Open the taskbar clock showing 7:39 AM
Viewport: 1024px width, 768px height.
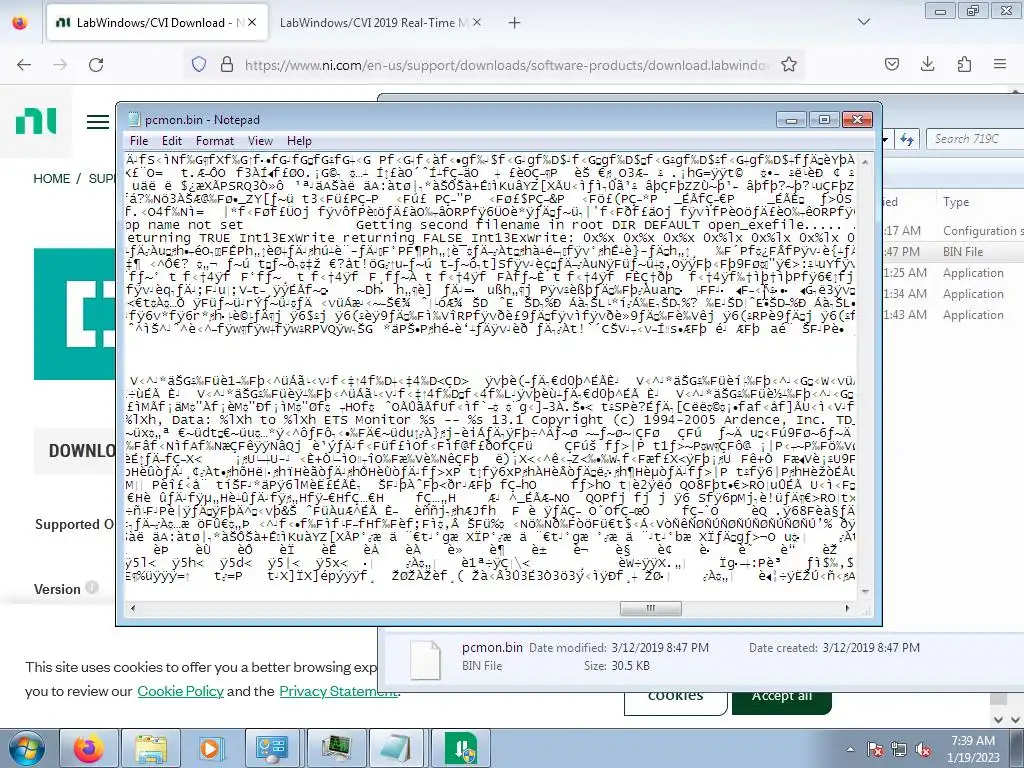(x=973, y=749)
